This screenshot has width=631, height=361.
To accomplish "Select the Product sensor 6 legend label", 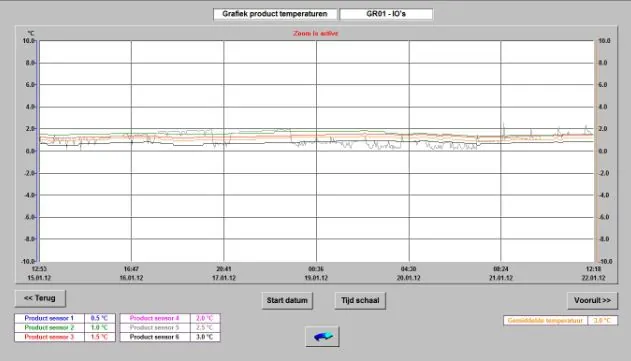I will pyautogui.click(x=155, y=337).
